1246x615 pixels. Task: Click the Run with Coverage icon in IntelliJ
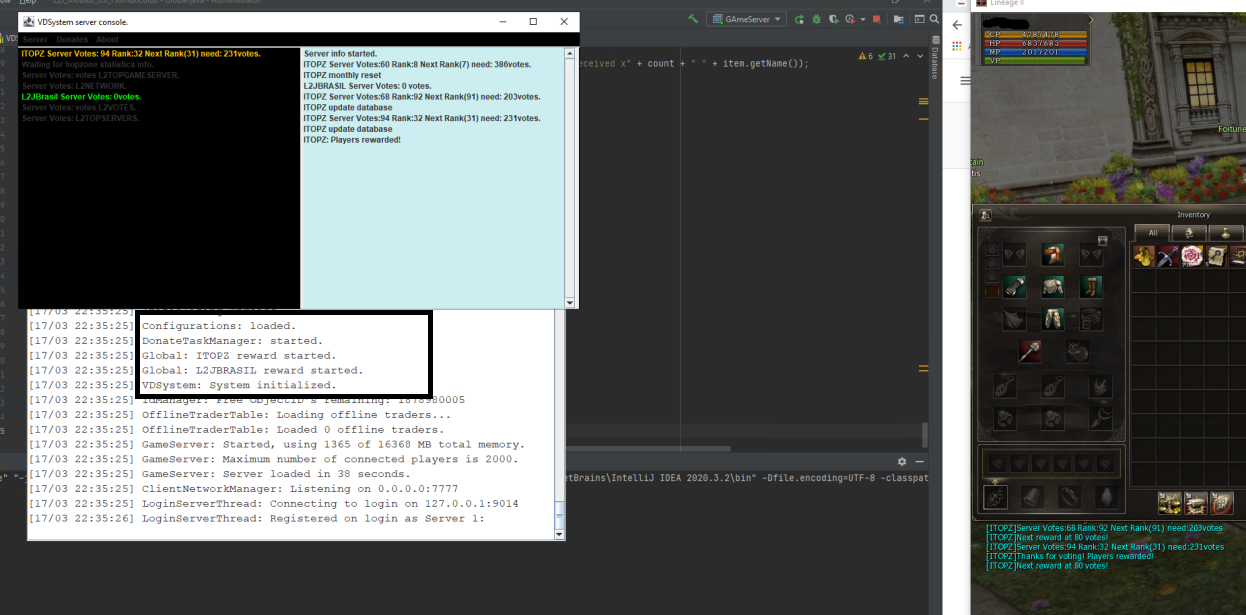pyautogui.click(x=834, y=19)
